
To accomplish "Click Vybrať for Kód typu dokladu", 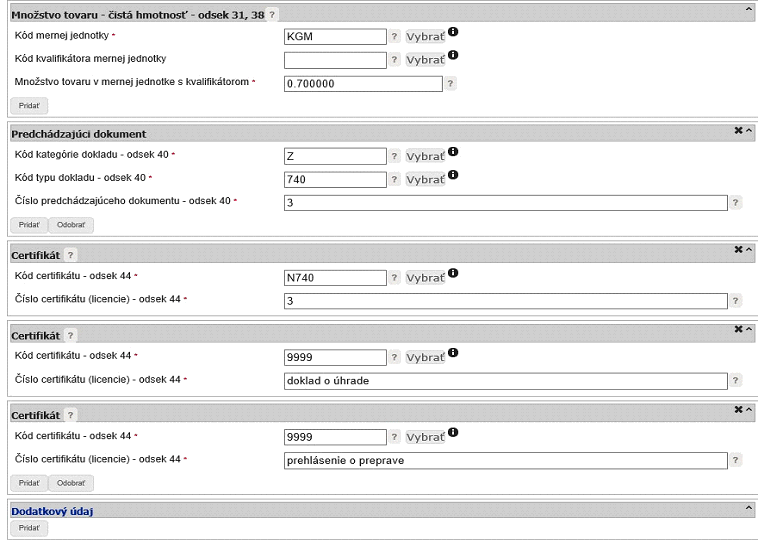I will [x=425, y=180].
